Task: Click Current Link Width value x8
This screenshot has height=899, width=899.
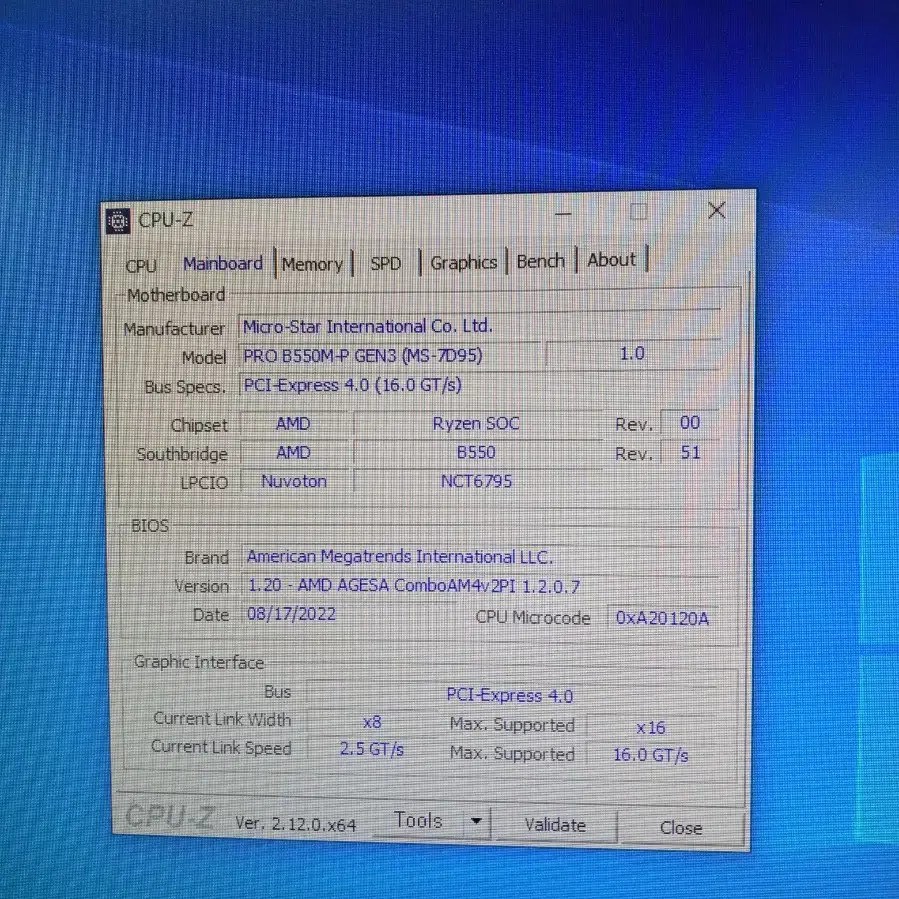Action: point(372,722)
